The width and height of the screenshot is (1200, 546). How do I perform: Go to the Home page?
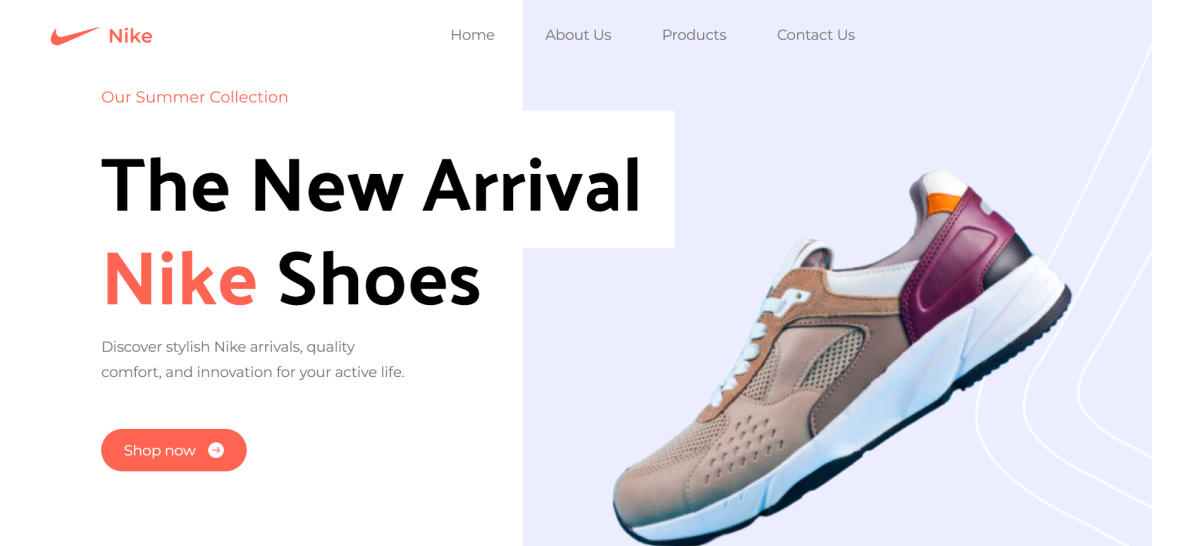[472, 35]
